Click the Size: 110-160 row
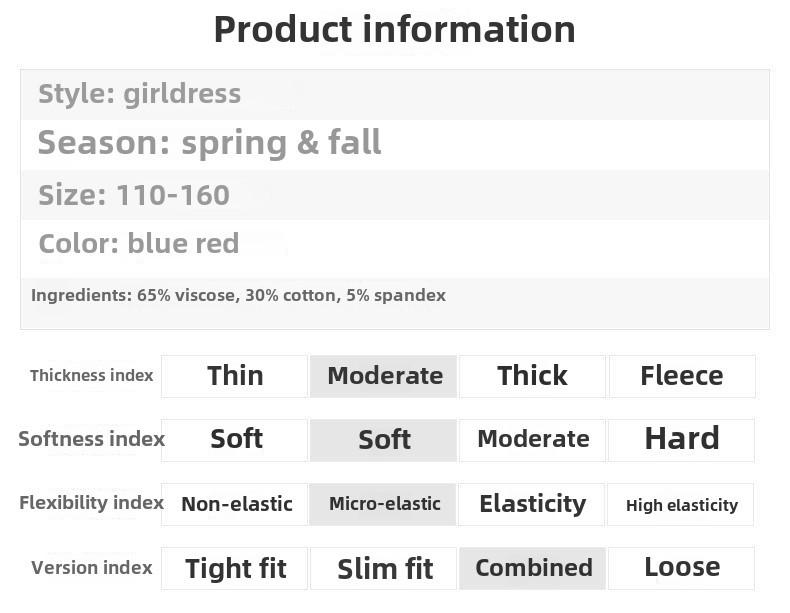The image size is (790, 613). click(x=134, y=194)
